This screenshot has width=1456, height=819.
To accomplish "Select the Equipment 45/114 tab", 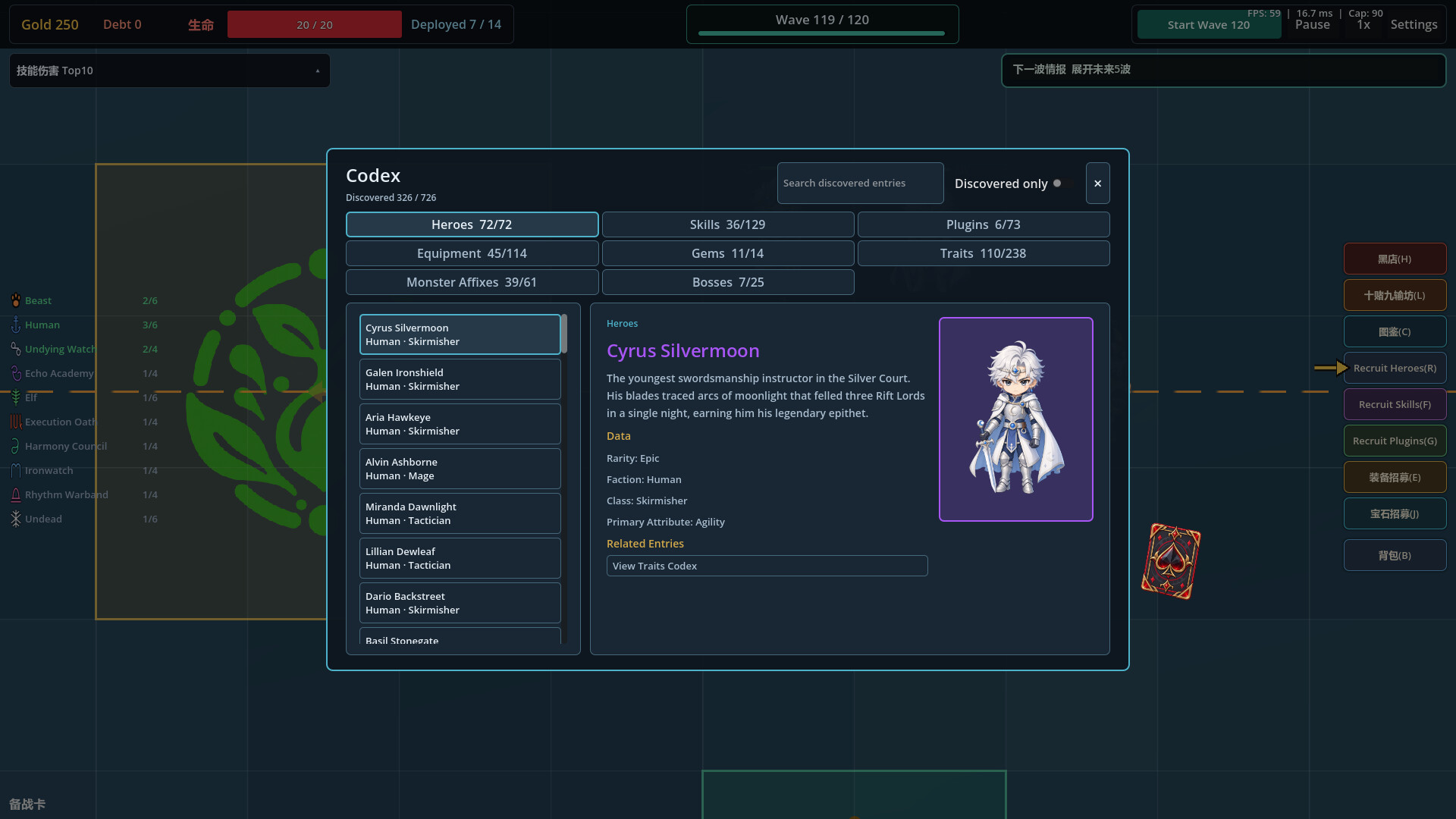I will (472, 253).
